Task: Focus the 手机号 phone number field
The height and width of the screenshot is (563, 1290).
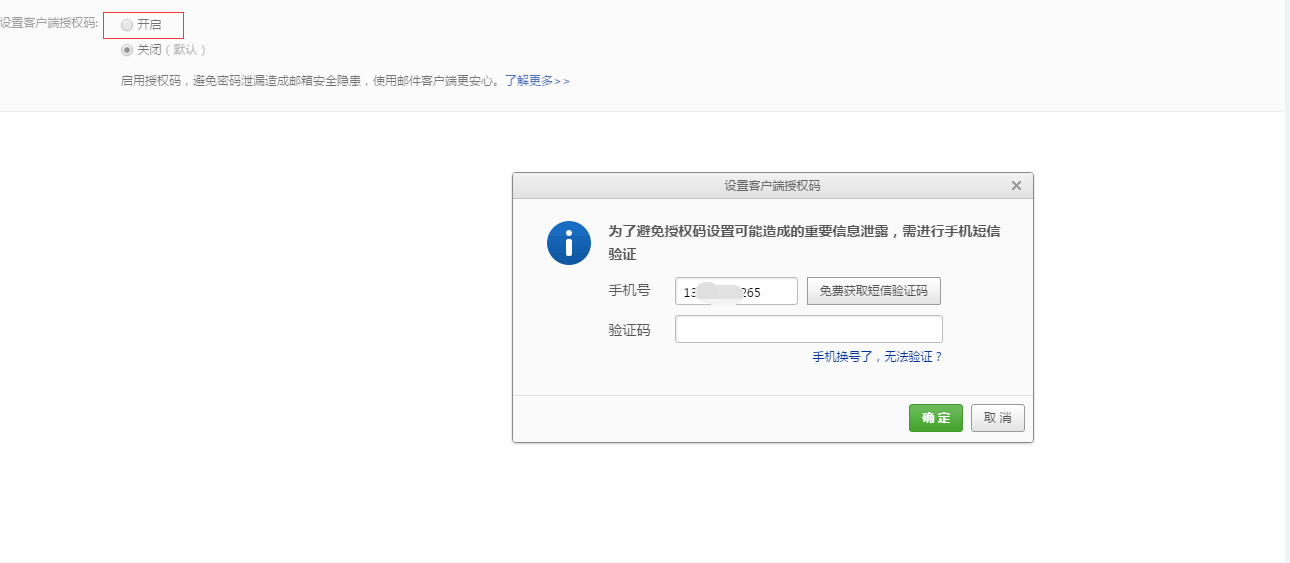Action: click(x=736, y=292)
